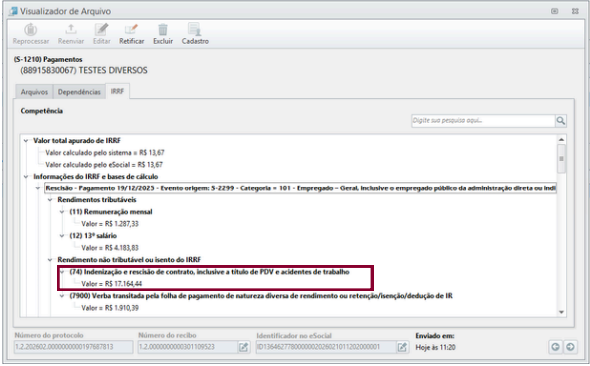Click the Competência label
This screenshot has height=366, width=590.
pos(42,111)
